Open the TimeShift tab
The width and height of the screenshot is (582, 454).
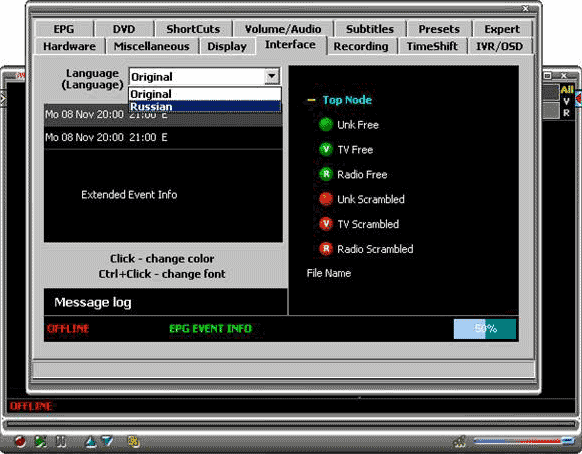432,46
